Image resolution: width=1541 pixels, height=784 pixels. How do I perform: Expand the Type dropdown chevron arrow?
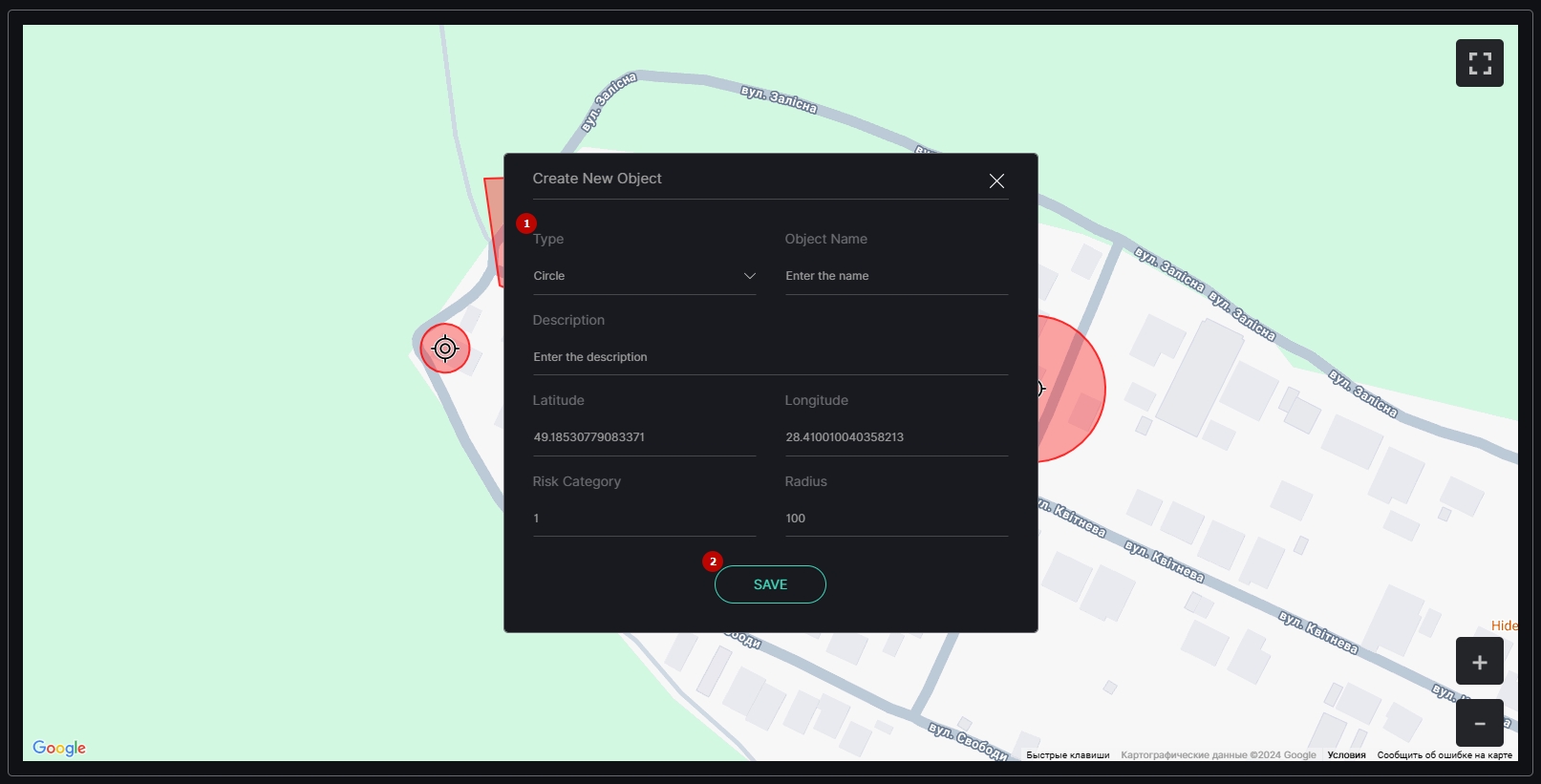(750, 276)
